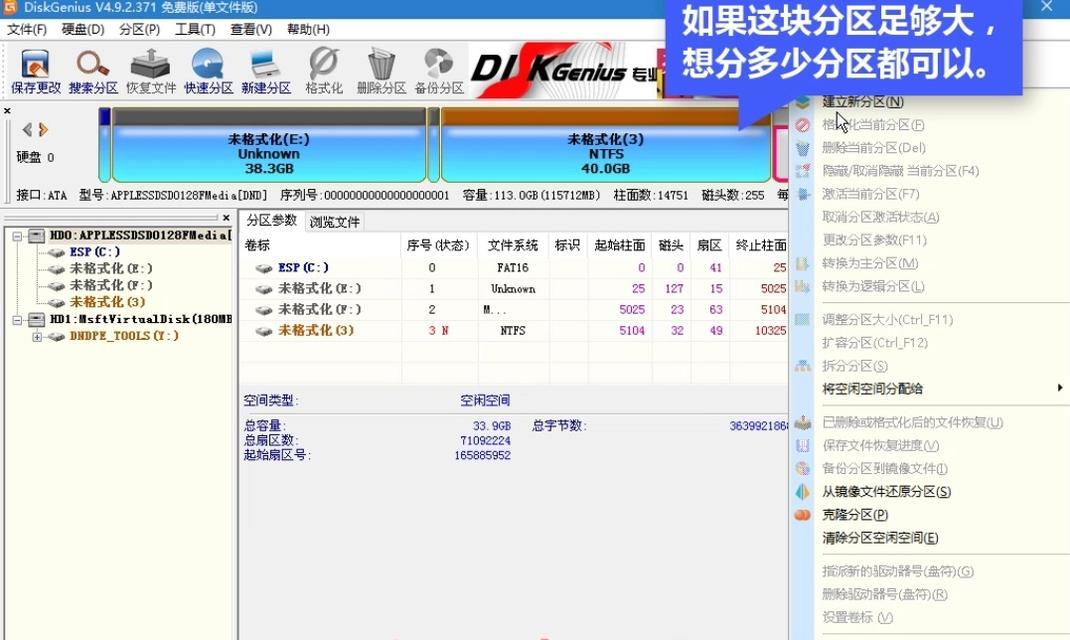Click the FAT16 file system cell
The width and height of the screenshot is (1070, 640).
pos(512,267)
